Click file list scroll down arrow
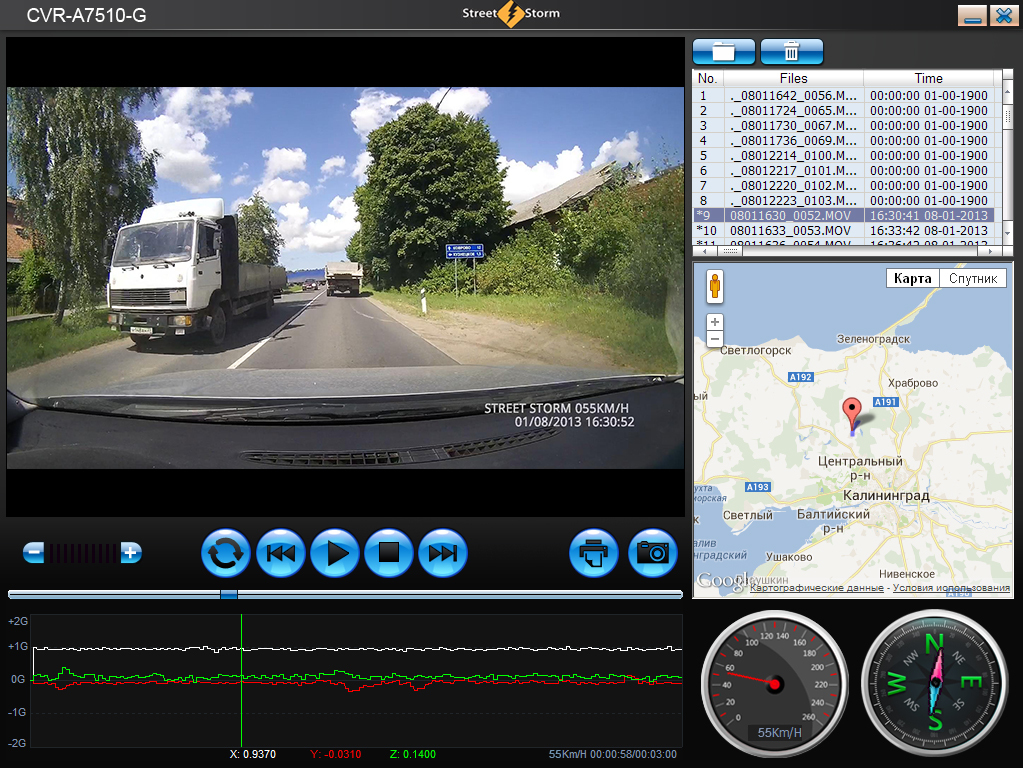Viewport: 1023px width, 768px height. [1007, 233]
